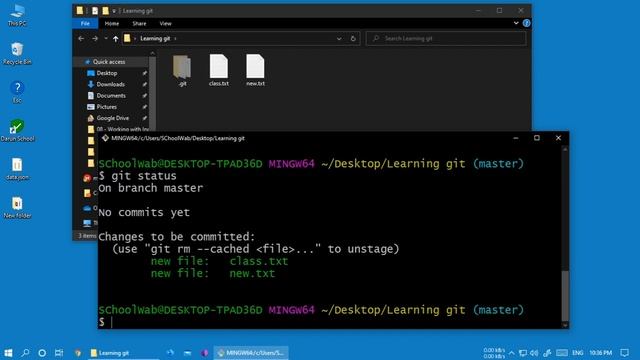Open the View ribbon tab

(165, 23)
